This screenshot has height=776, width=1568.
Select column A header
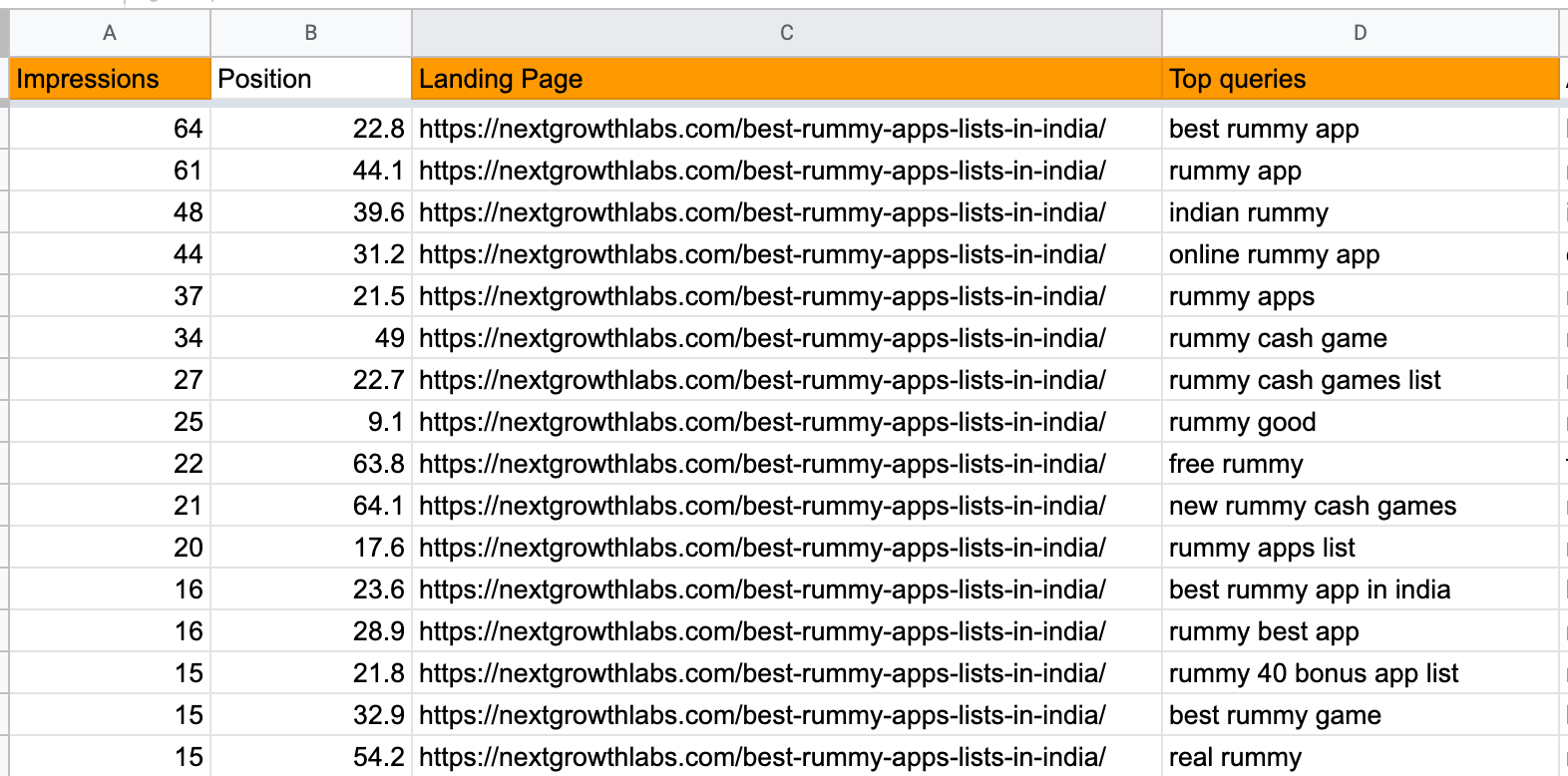(110, 33)
